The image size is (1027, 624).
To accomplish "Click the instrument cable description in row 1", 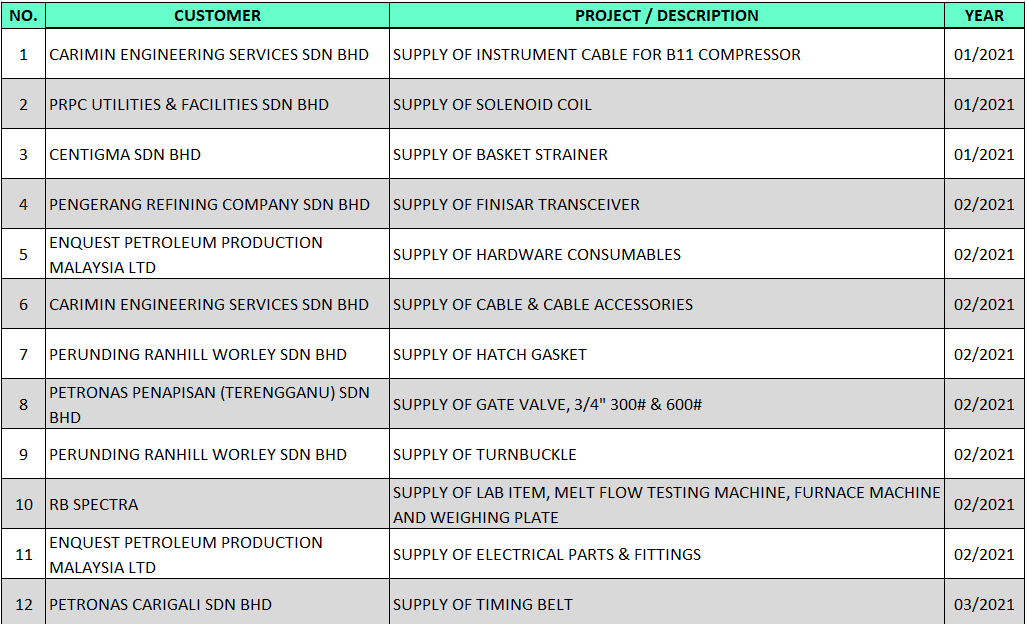I will 596,54.
